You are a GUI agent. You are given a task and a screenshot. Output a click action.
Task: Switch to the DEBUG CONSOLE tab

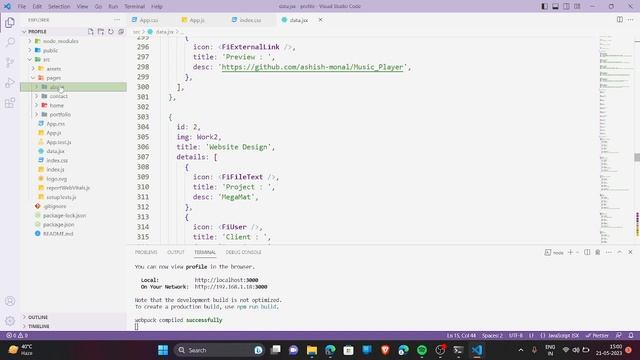coord(243,252)
